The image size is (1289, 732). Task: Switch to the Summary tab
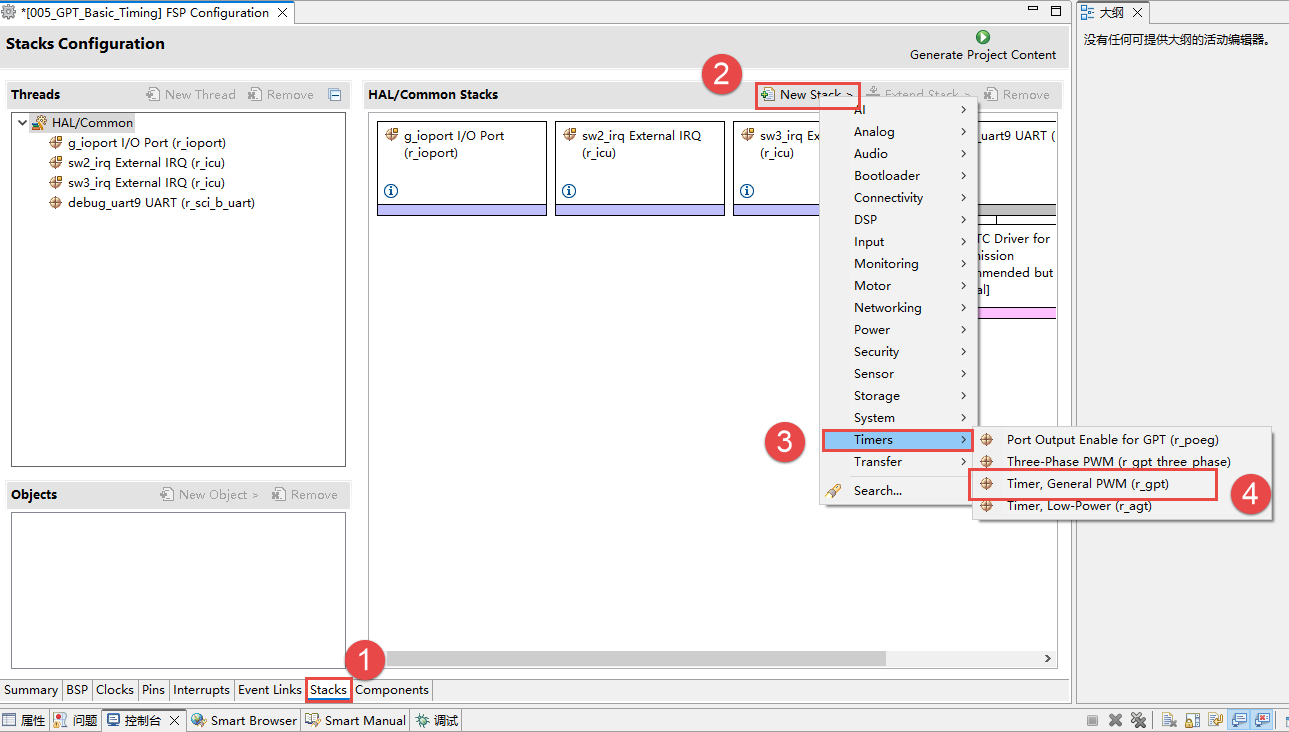[31, 690]
